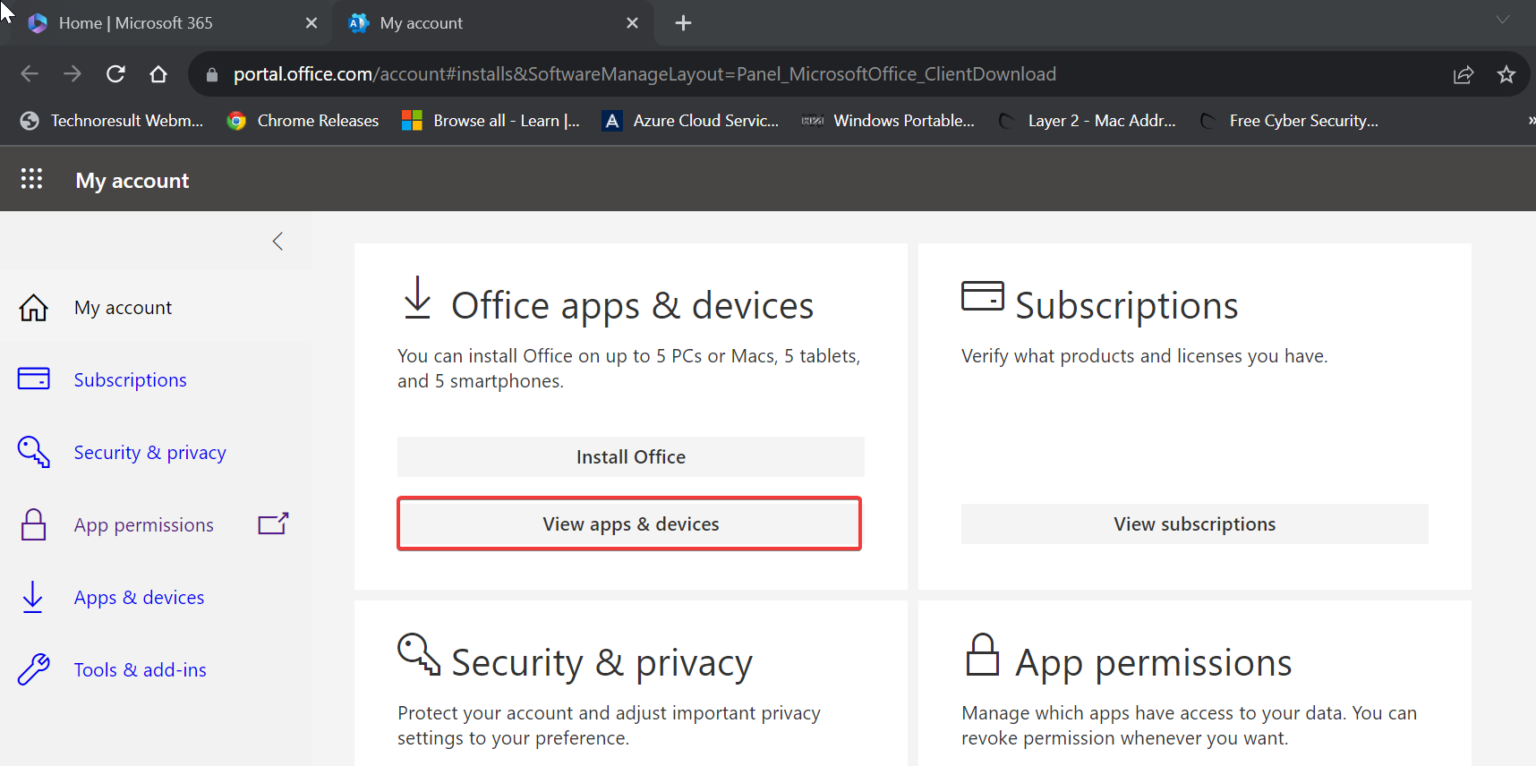
Task: Bookmark this page with the star icon
Action: tap(1507, 73)
